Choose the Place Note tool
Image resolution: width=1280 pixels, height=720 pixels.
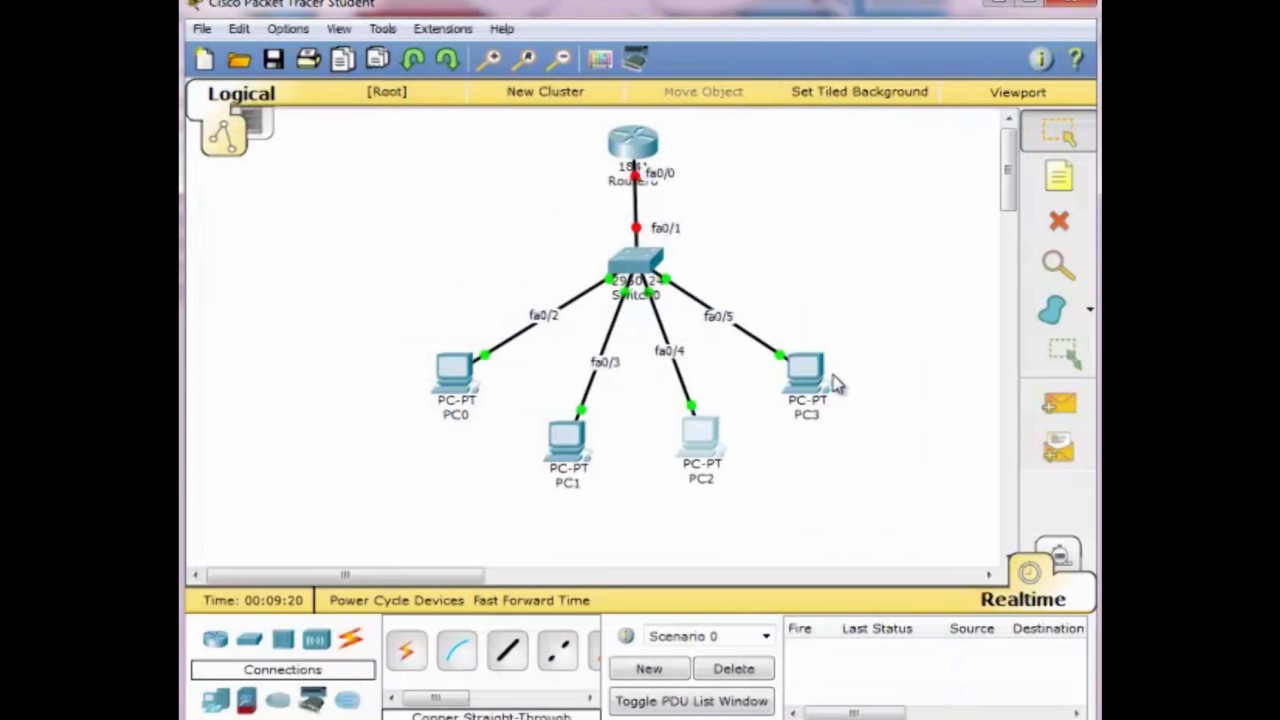click(1059, 177)
